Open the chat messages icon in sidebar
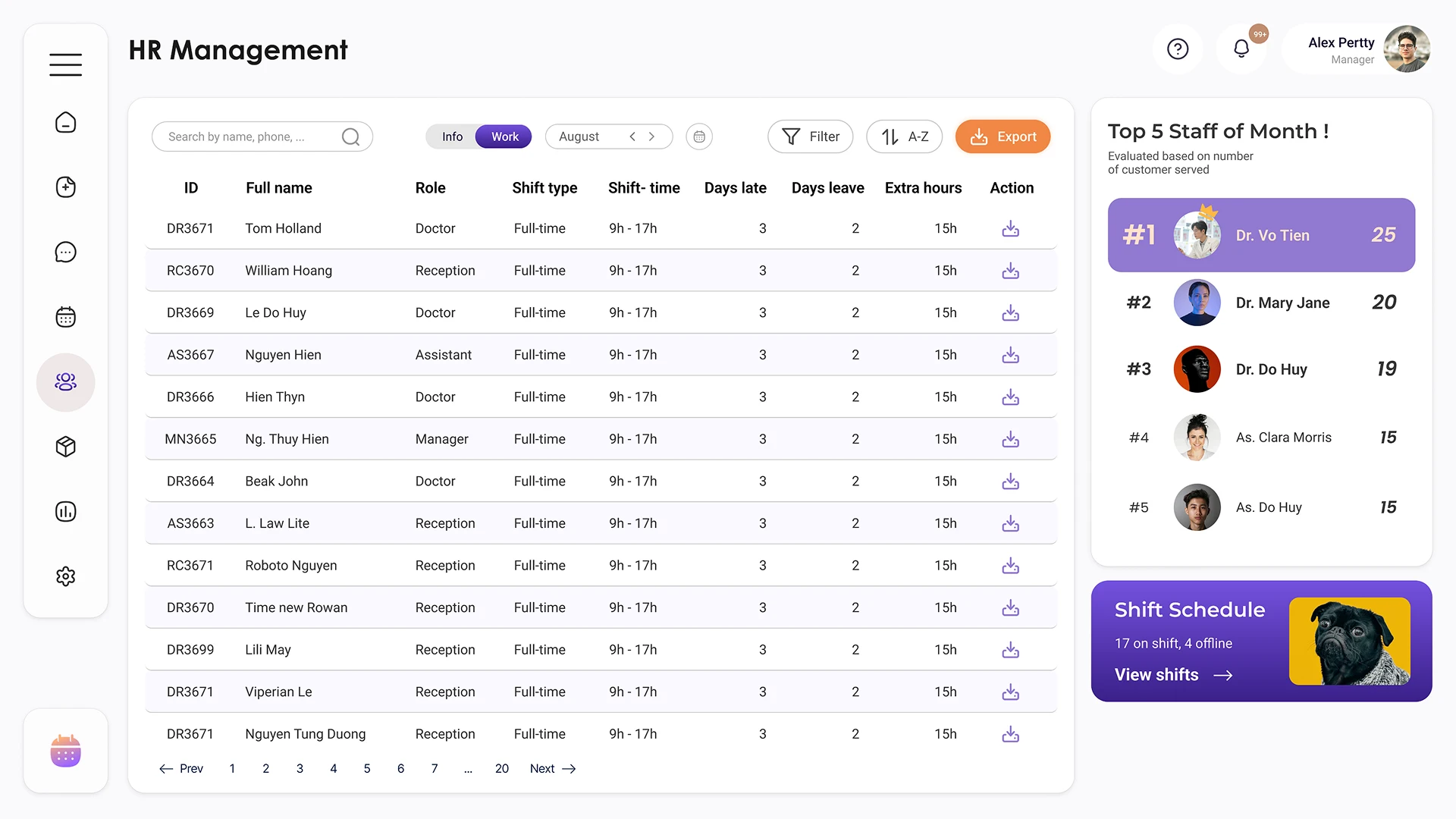The height and width of the screenshot is (819, 1456). pos(65,251)
